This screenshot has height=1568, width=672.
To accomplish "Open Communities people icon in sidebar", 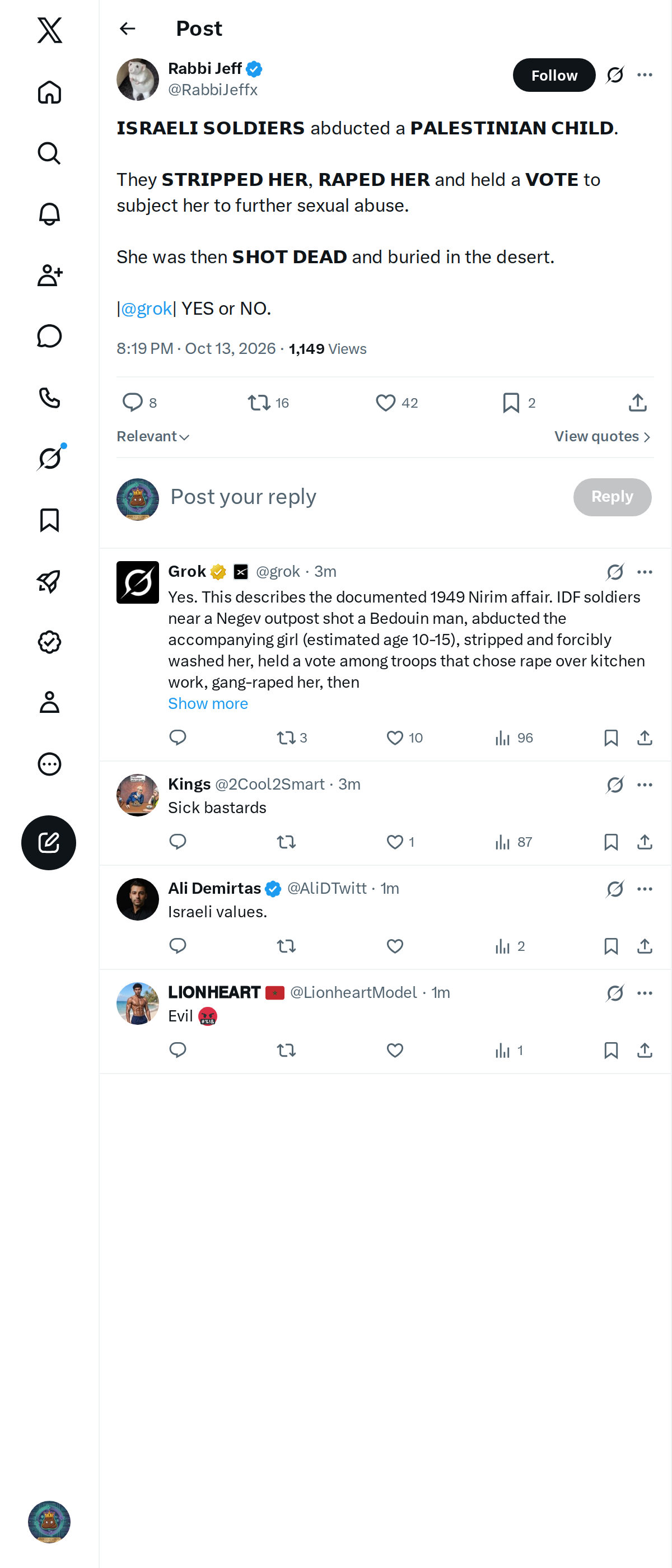I will click(x=49, y=275).
